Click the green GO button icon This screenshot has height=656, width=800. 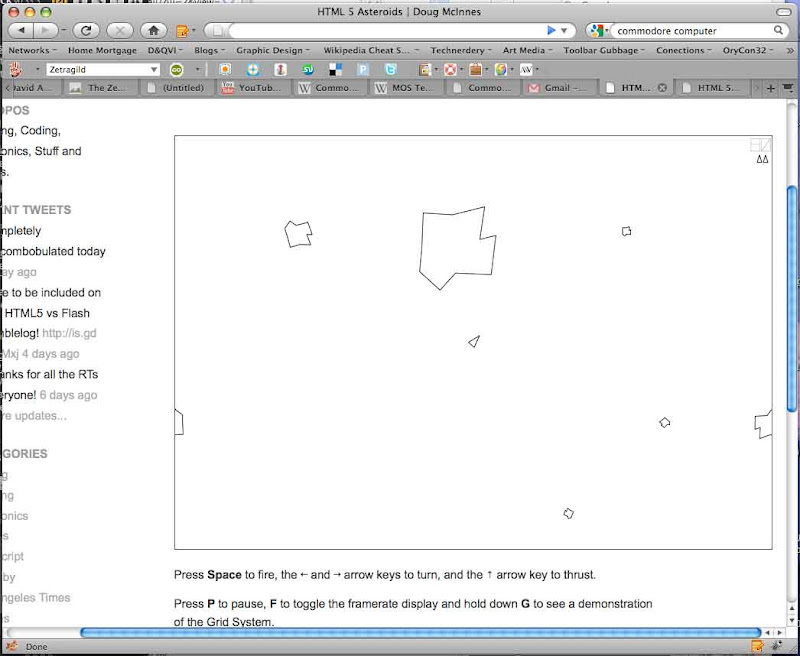(x=177, y=69)
